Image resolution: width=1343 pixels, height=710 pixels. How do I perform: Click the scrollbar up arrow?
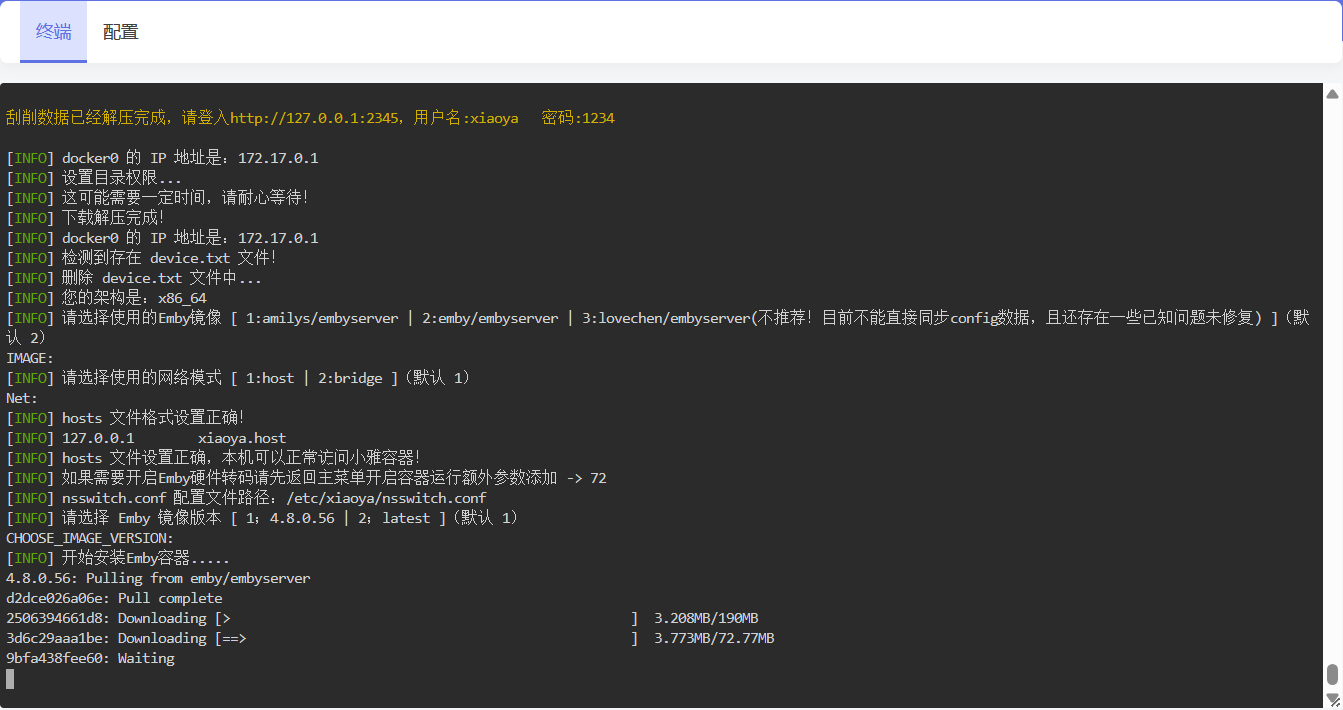click(x=1332, y=94)
